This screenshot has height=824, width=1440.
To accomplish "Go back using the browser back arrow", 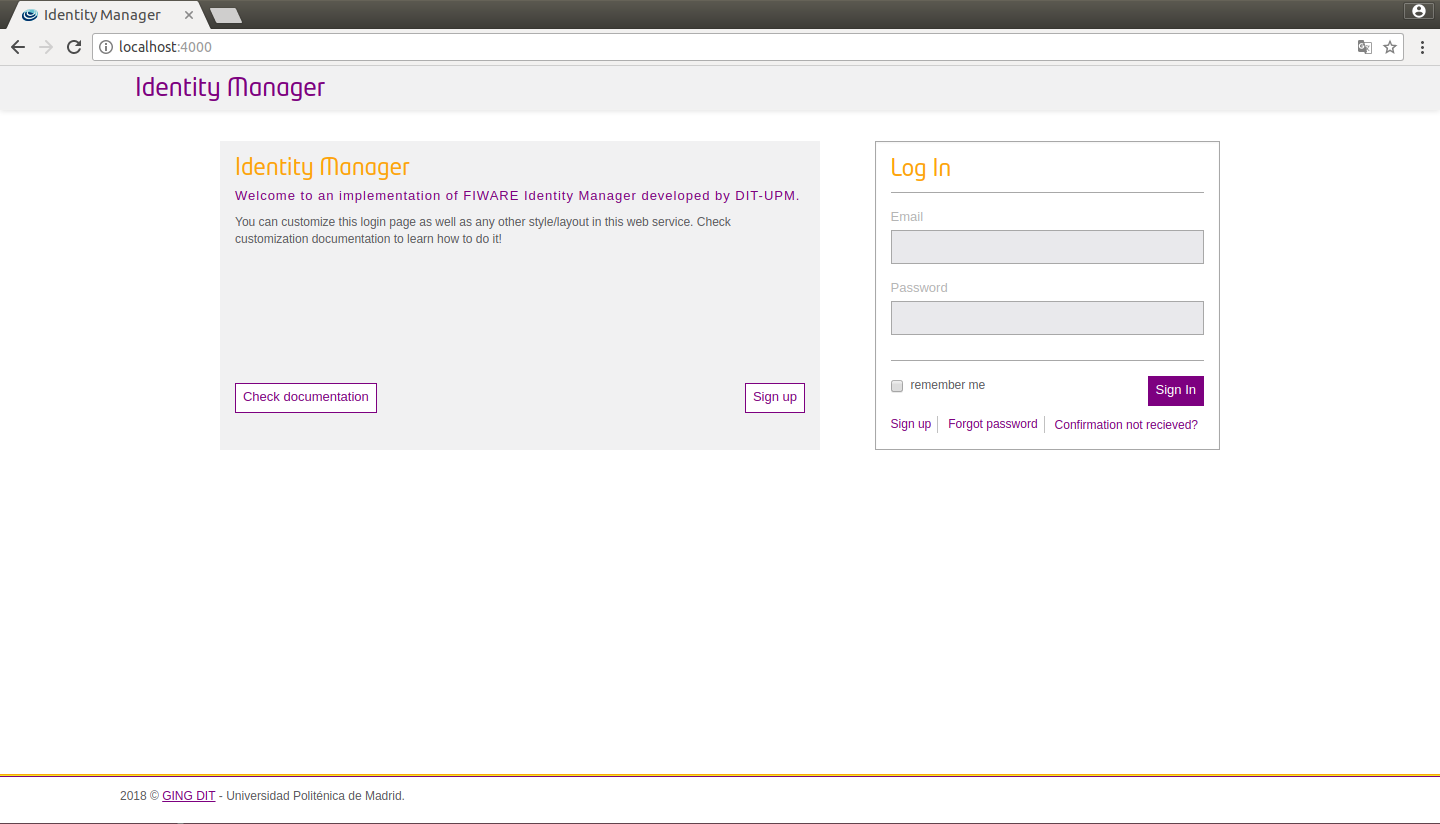I will [x=18, y=47].
